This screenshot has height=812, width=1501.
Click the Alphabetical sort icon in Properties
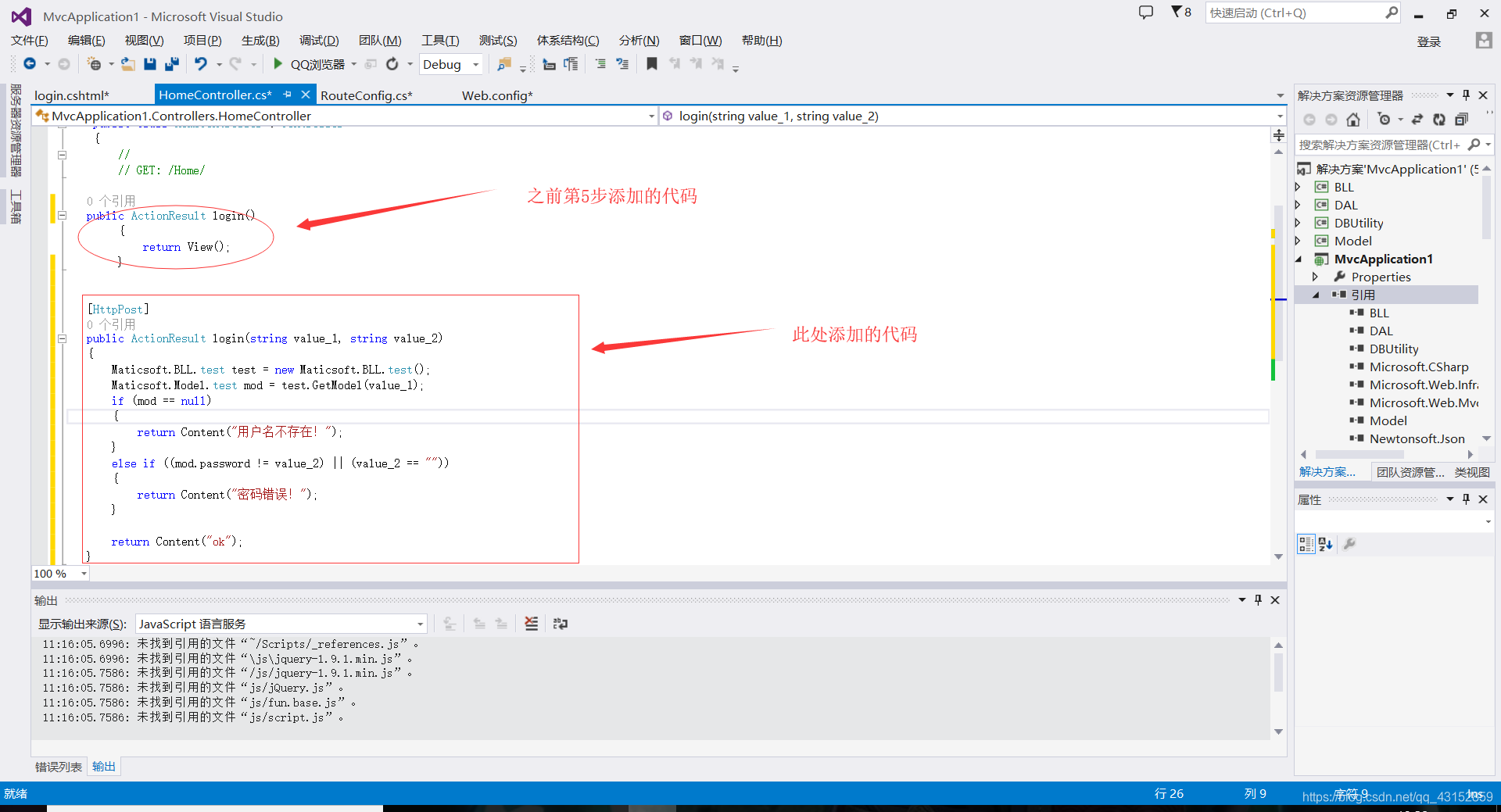[1325, 544]
